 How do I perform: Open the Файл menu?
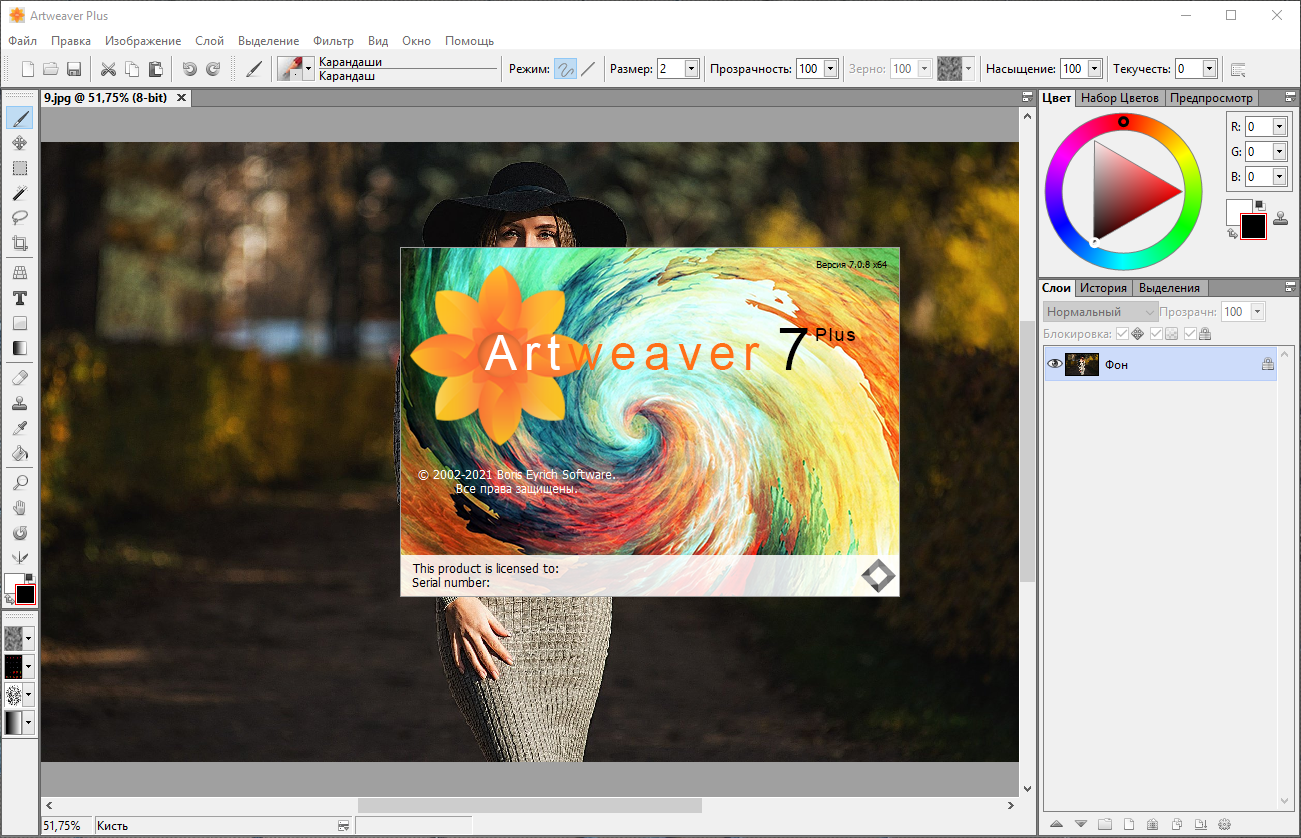(x=22, y=41)
